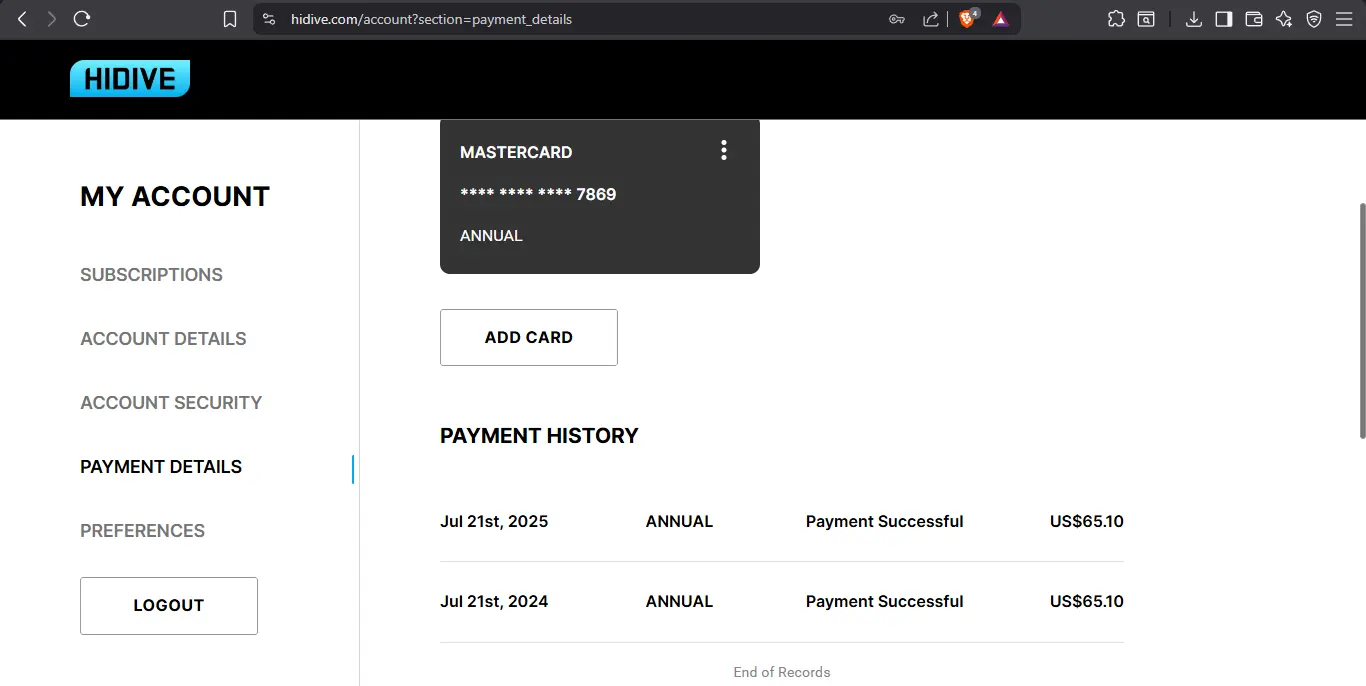1366x686 pixels.
Task: Open the toolbar icon left of downloads
Action: pos(1146,19)
